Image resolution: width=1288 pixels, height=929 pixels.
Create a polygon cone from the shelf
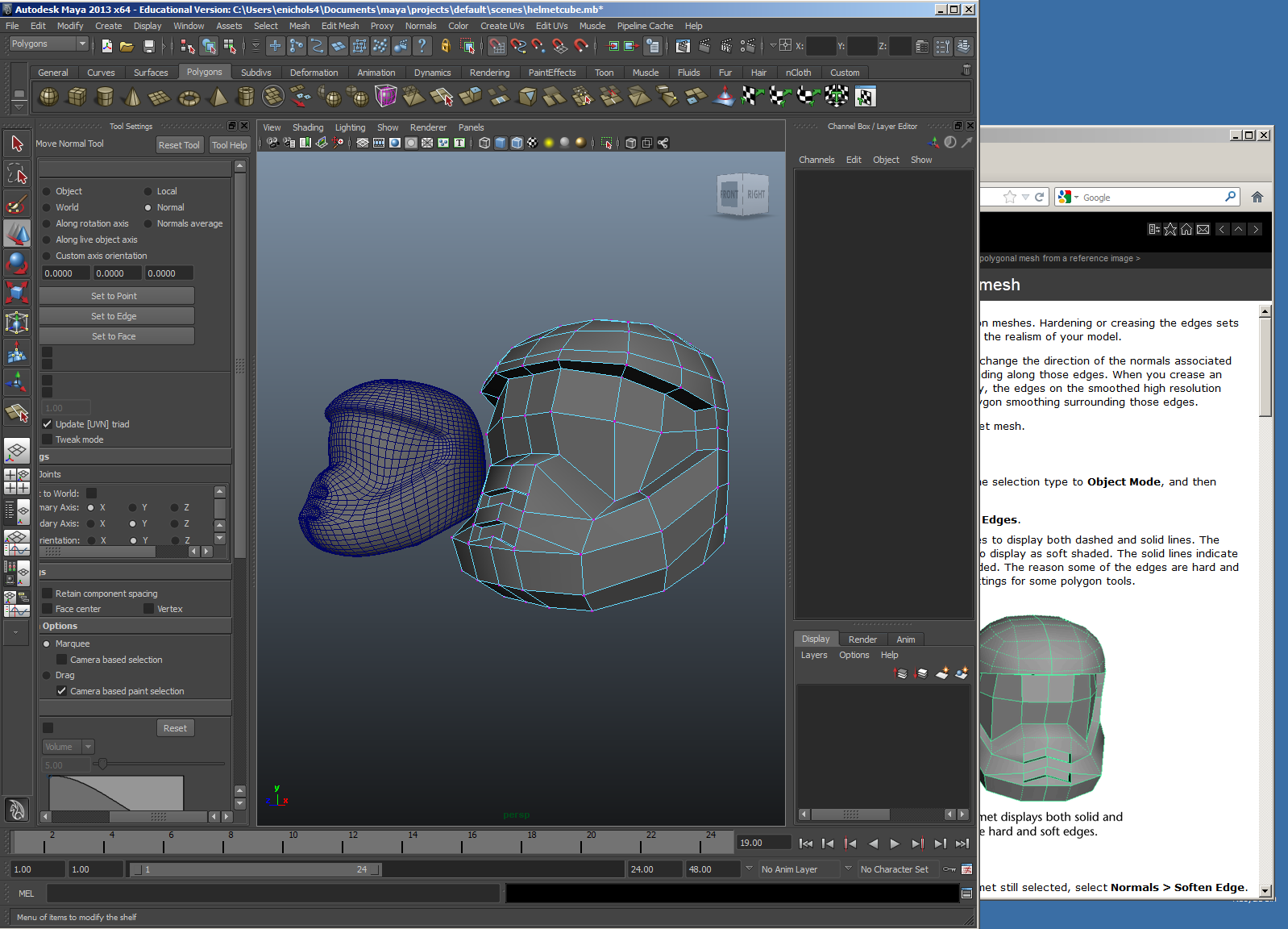[132, 98]
